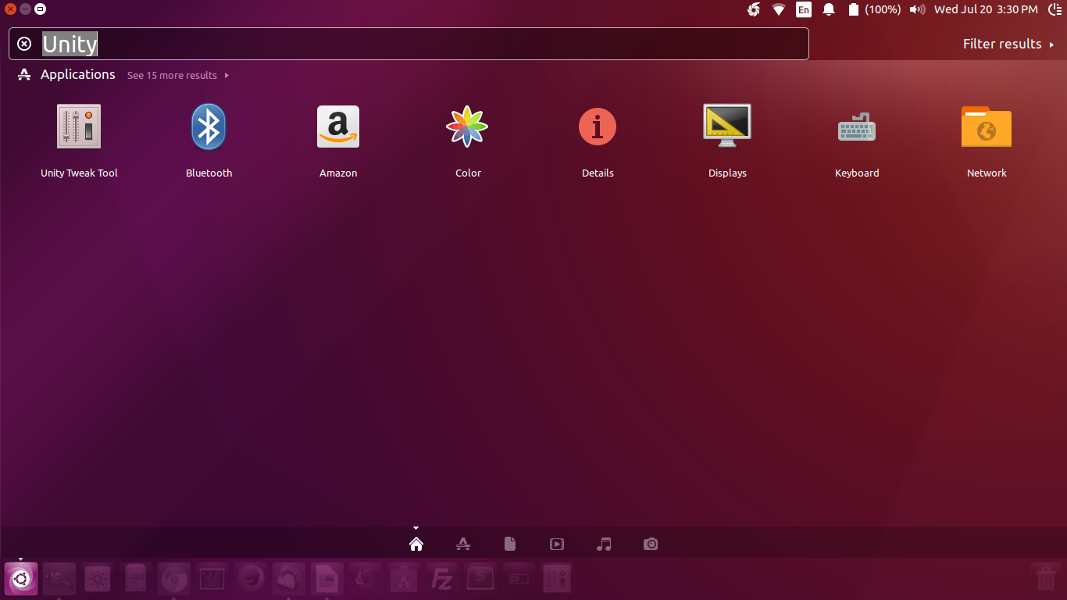
Task: Open the battery 100% indicator menu
Action: (x=874, y=10)
